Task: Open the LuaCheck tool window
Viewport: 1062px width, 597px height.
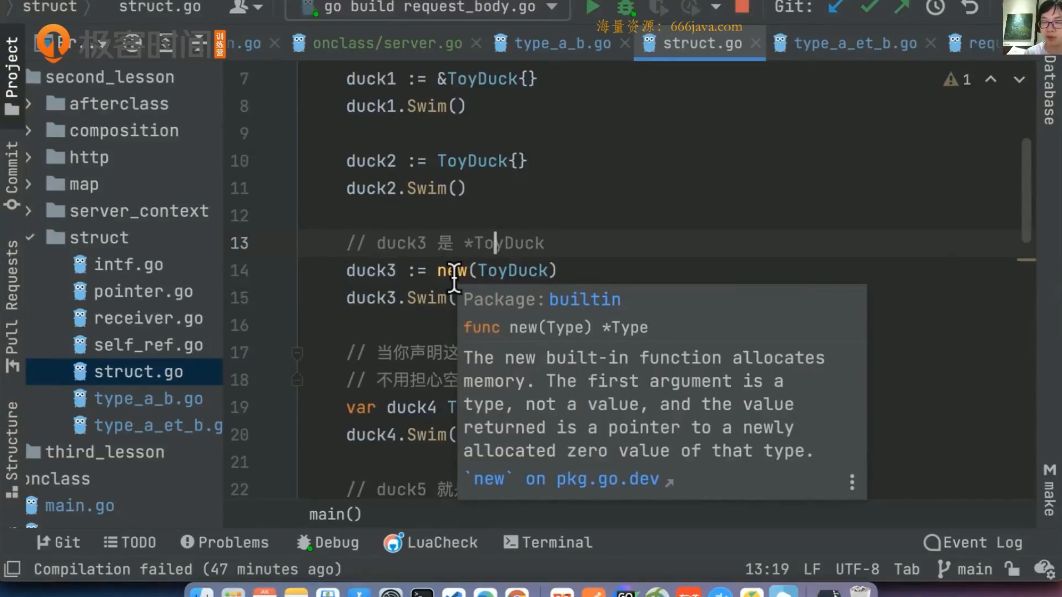Action: point(431,542)
